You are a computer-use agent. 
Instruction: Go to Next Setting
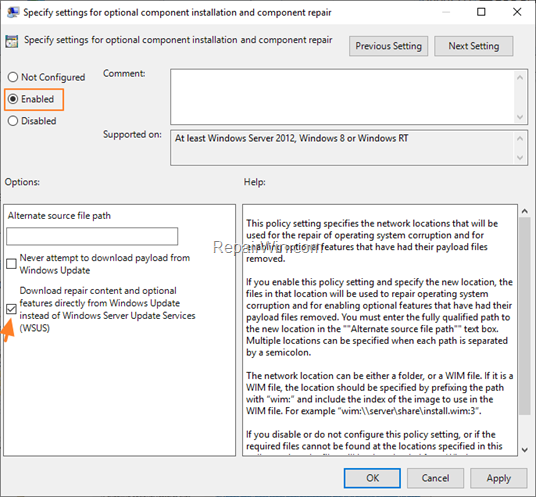pos(473,46)
